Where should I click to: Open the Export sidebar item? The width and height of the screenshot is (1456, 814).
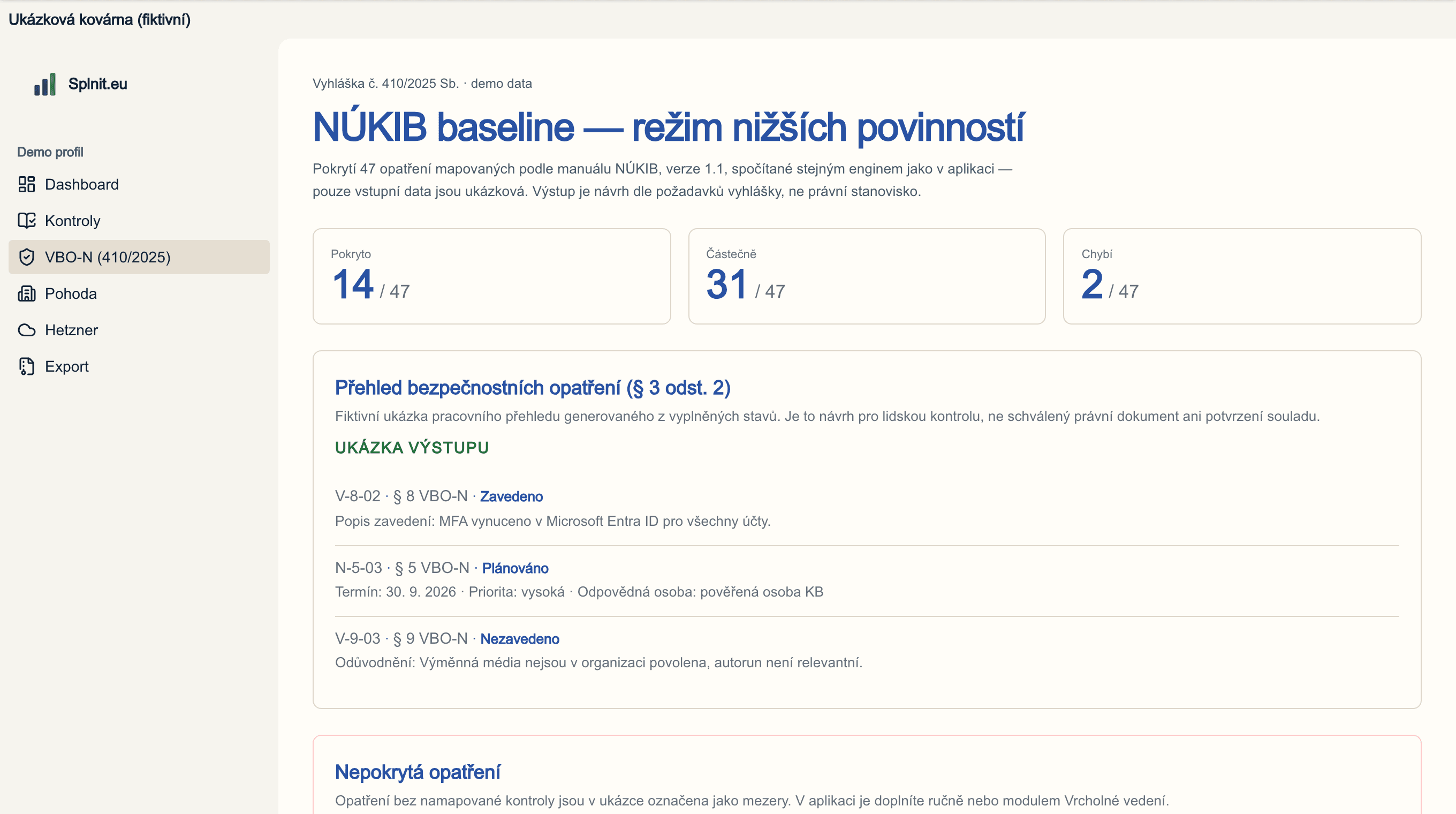139,366
